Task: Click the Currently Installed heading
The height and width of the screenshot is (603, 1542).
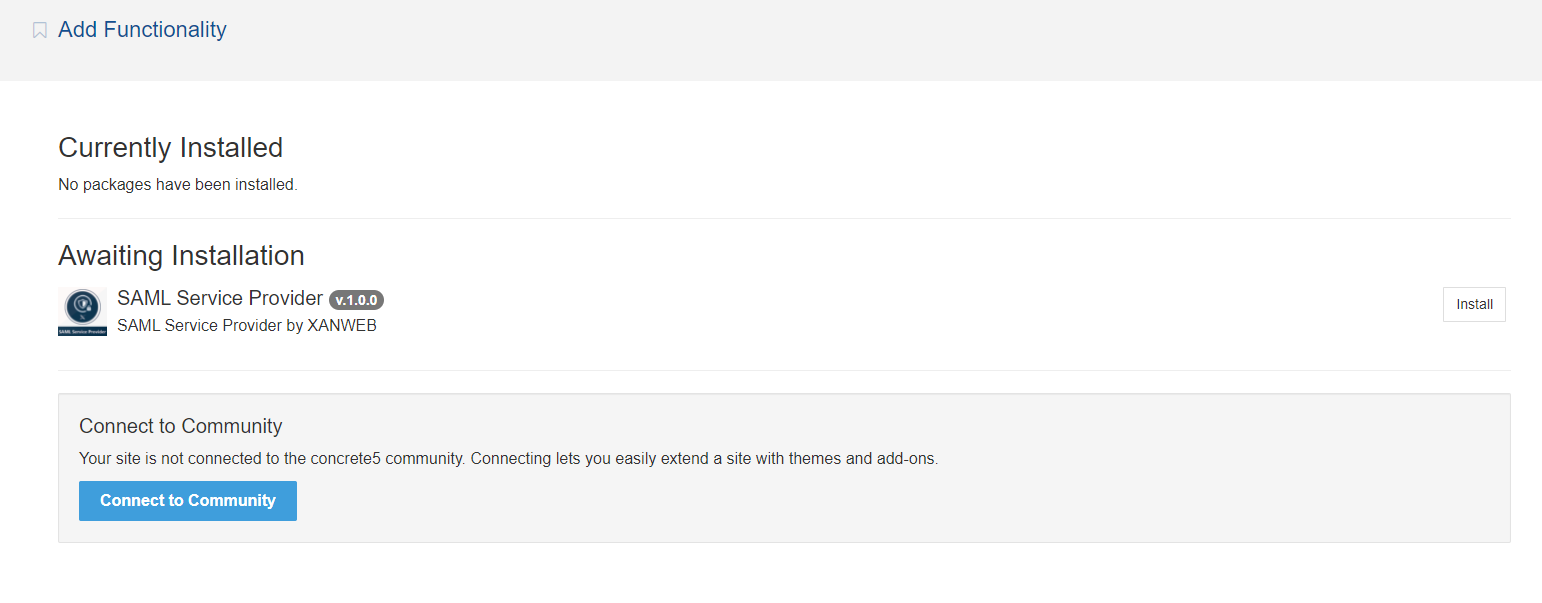Action: click(170, 148)
